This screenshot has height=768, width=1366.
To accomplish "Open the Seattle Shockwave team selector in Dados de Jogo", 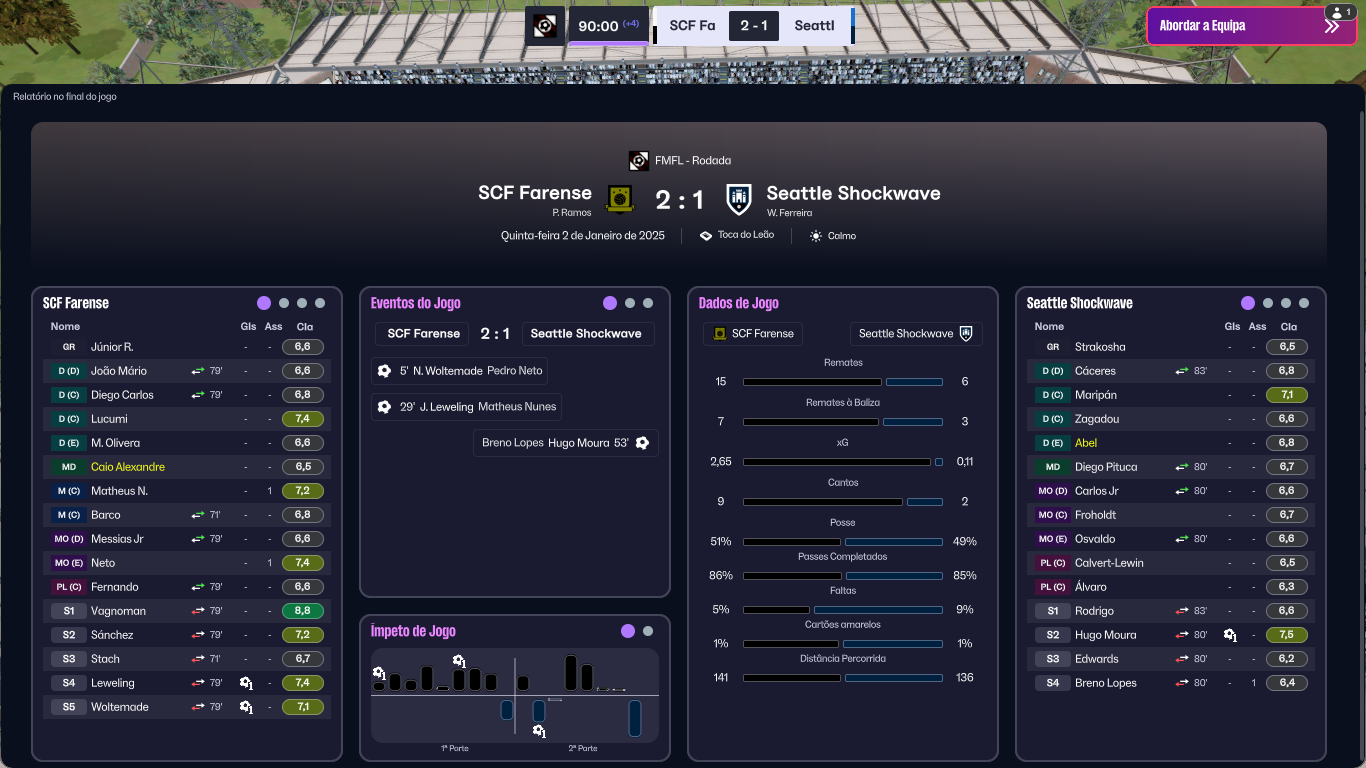I will (x=916, y=334).
